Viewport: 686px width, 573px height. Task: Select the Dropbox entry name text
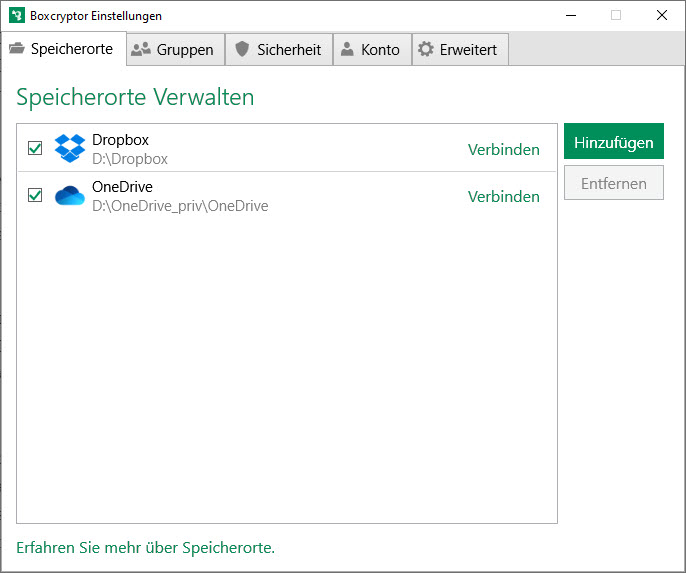pyautogui.click(x=120, y=140)
